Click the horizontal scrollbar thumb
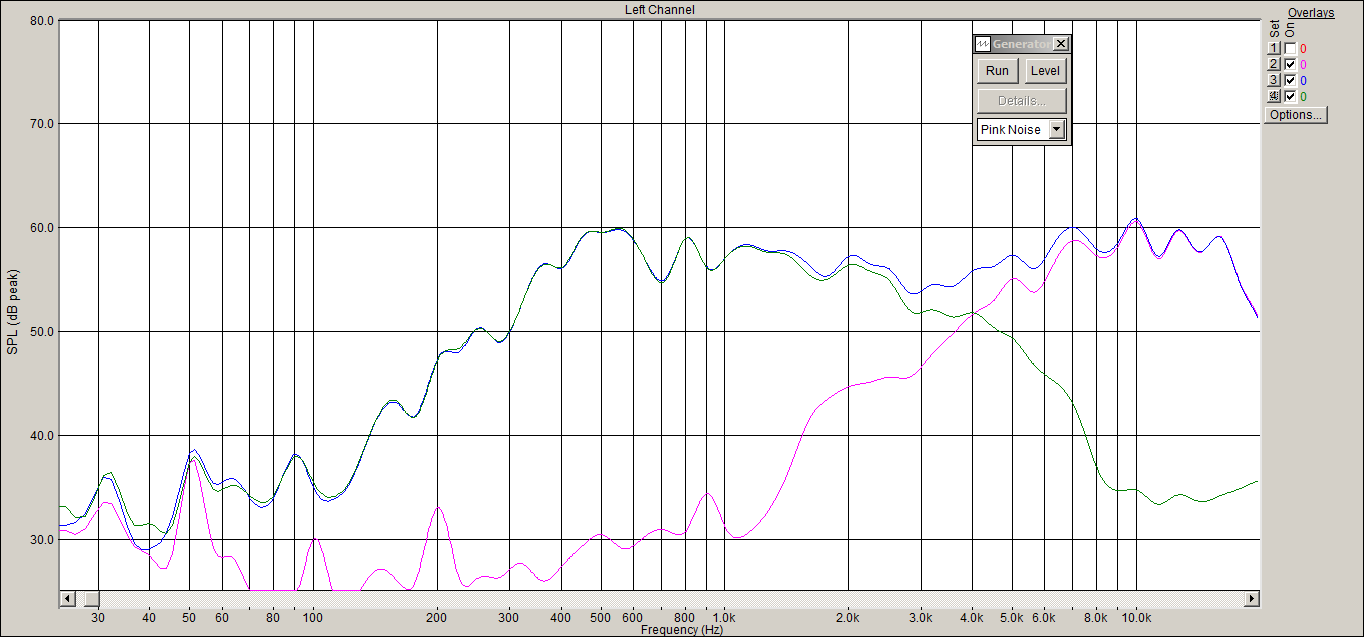 point(92,598)
